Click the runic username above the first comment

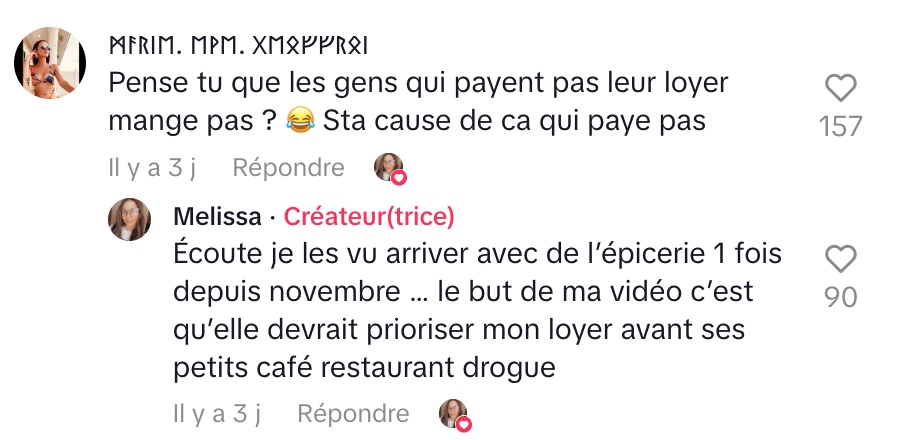238,45
